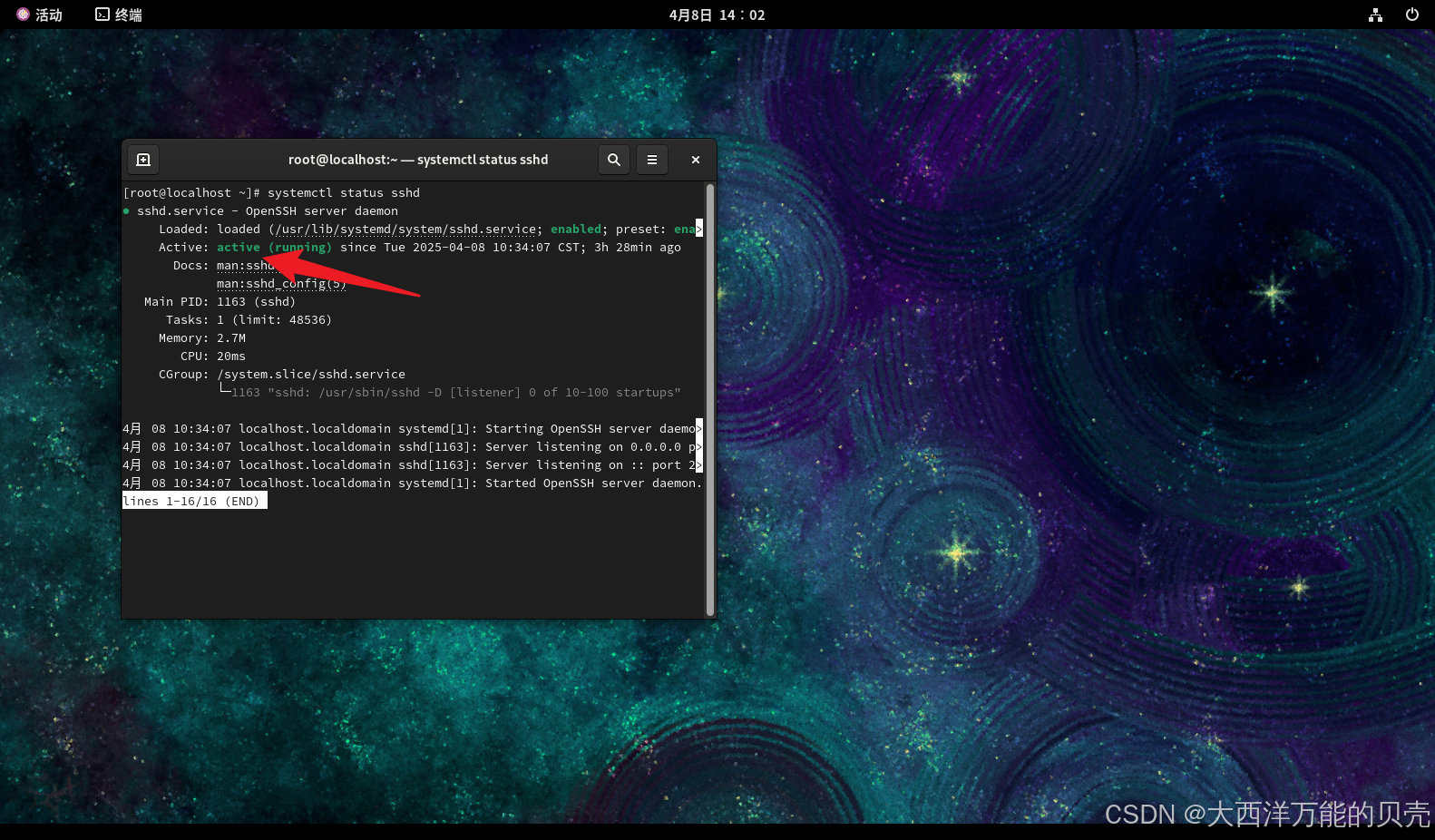Click the 'CPU: 20ms' line
The image size is (1435, 840).
213,357
